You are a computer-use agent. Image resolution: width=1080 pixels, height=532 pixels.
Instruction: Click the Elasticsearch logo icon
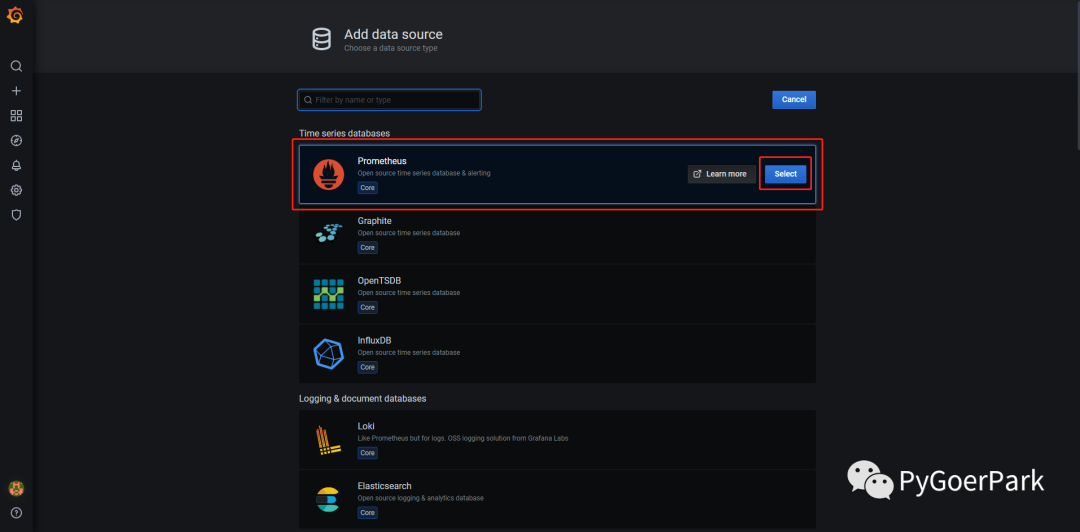click(x=329, y=500)
